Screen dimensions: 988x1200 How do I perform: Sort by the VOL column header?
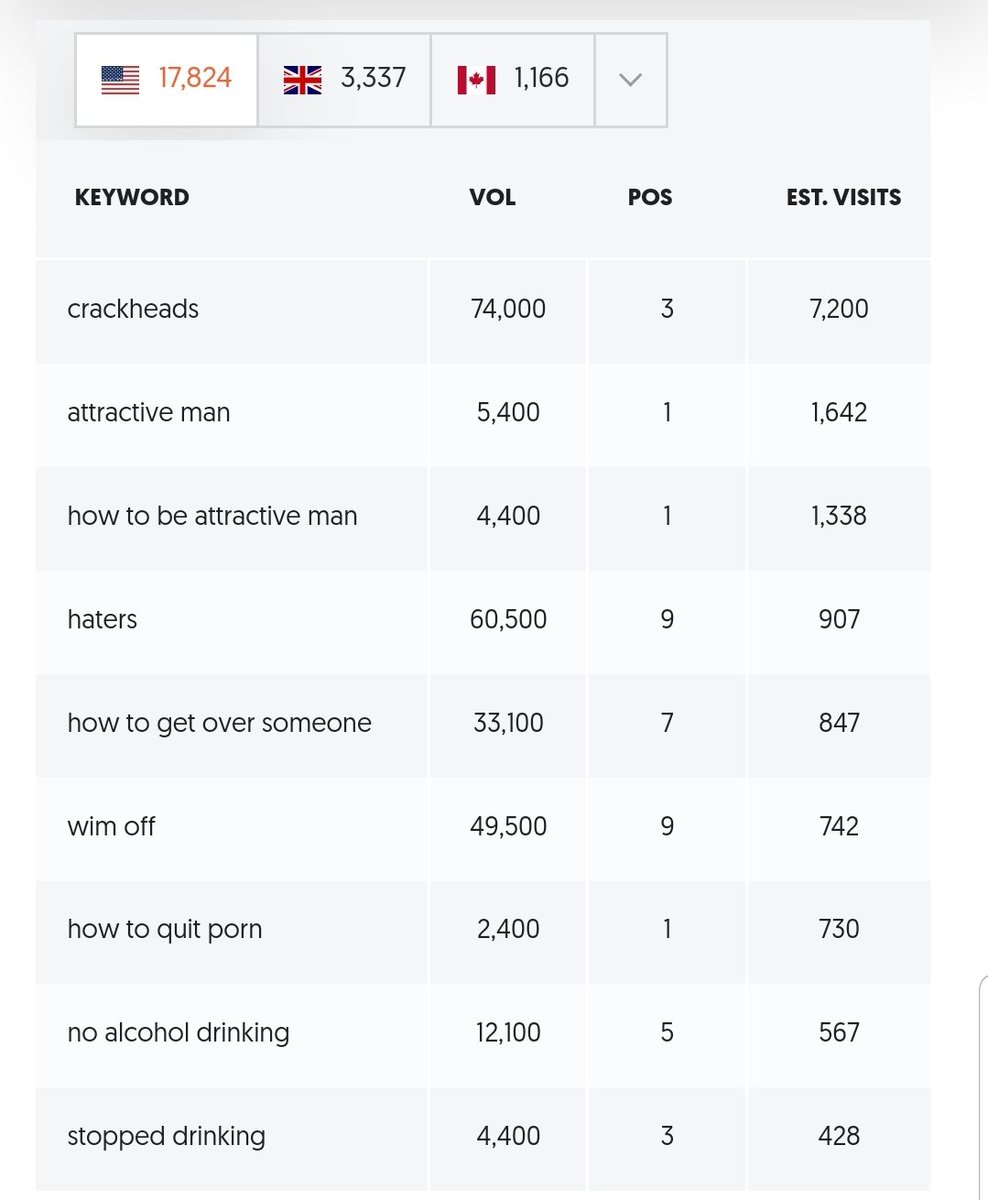(493, 197)
